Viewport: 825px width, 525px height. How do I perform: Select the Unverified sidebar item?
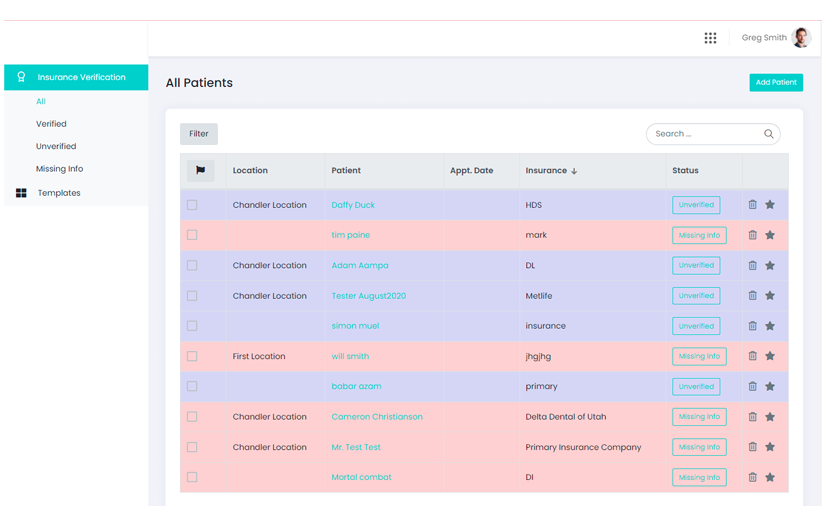tap(56, 146)
